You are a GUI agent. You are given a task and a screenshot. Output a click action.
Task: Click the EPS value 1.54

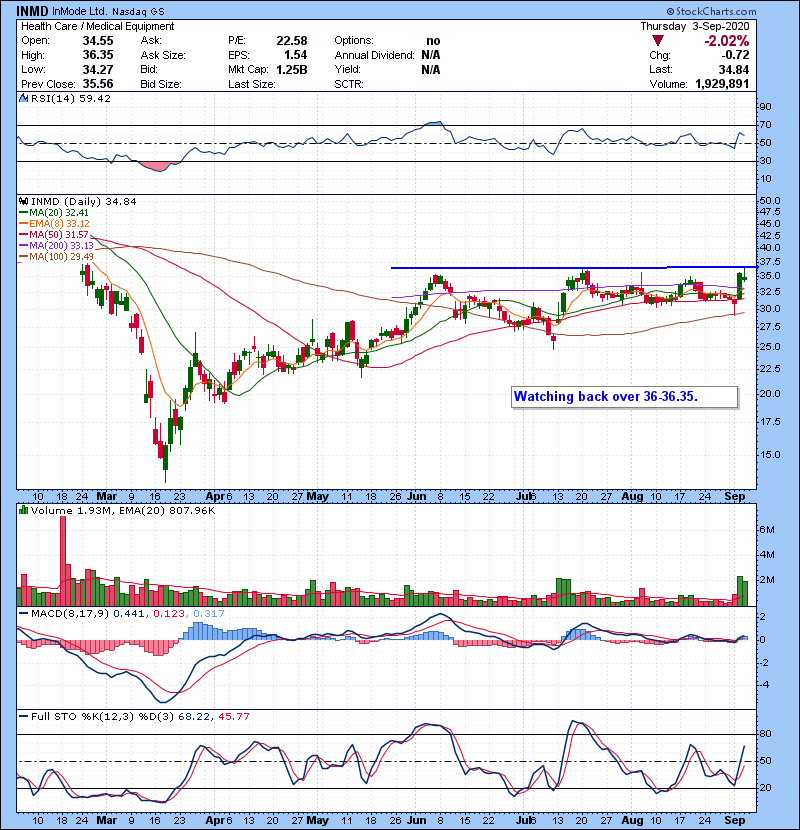(x=295, y=55)
